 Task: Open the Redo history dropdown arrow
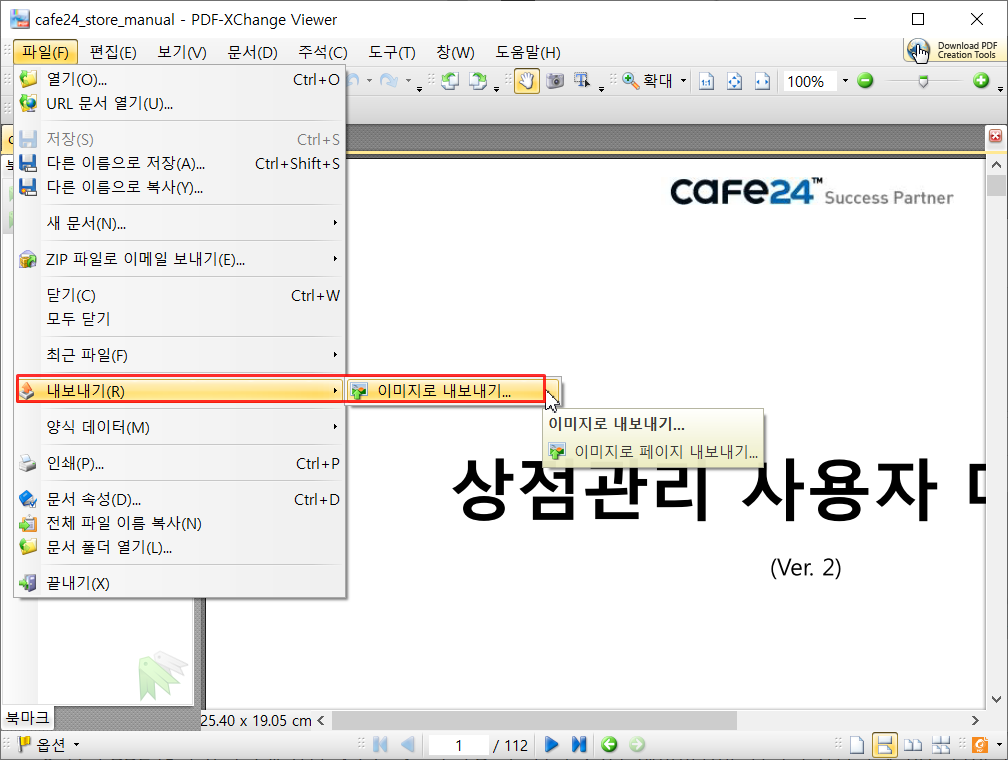pyautogui.click(x=408, y=81)
